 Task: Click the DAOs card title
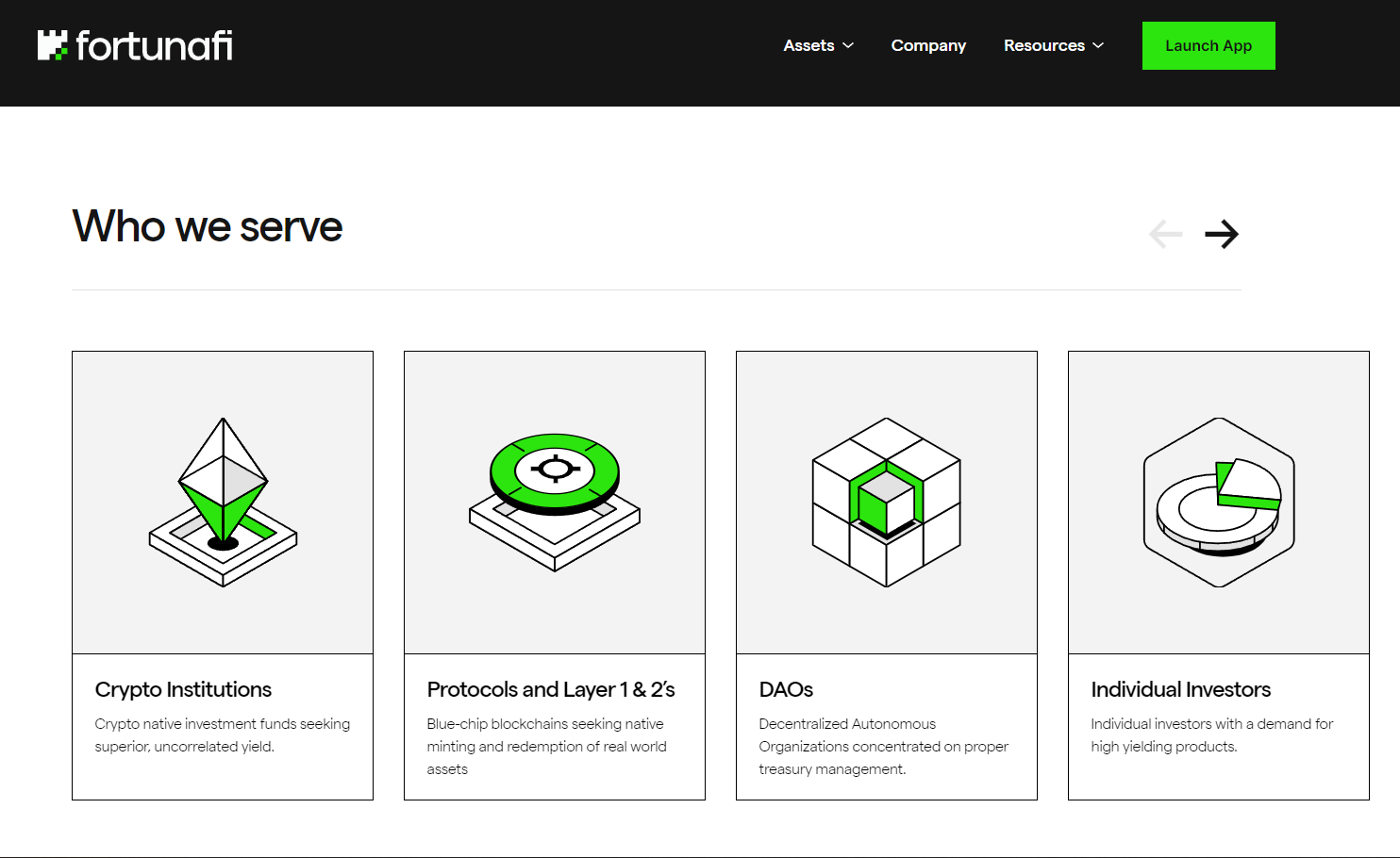(786, 689)
